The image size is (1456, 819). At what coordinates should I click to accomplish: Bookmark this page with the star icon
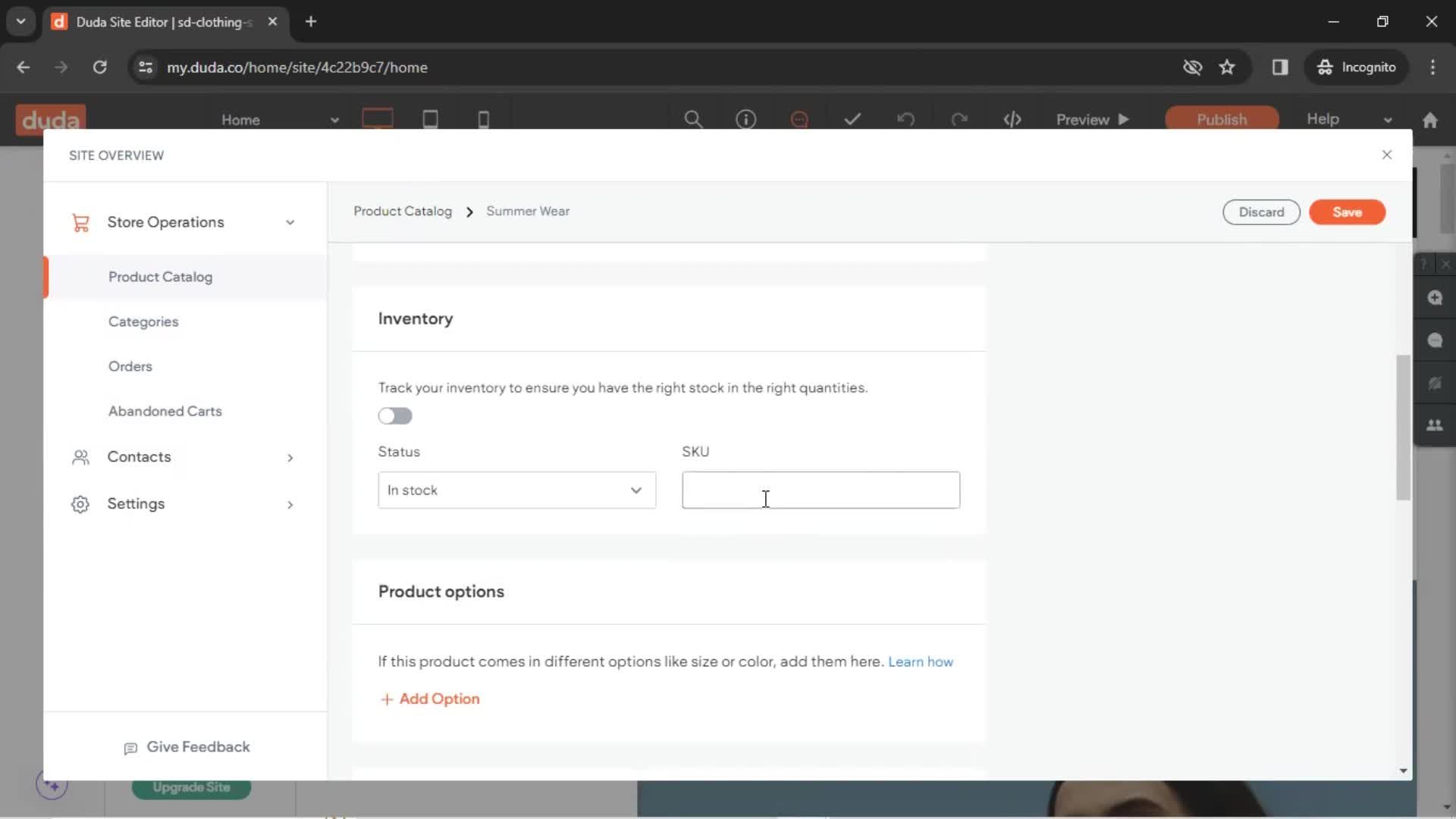1227,67
